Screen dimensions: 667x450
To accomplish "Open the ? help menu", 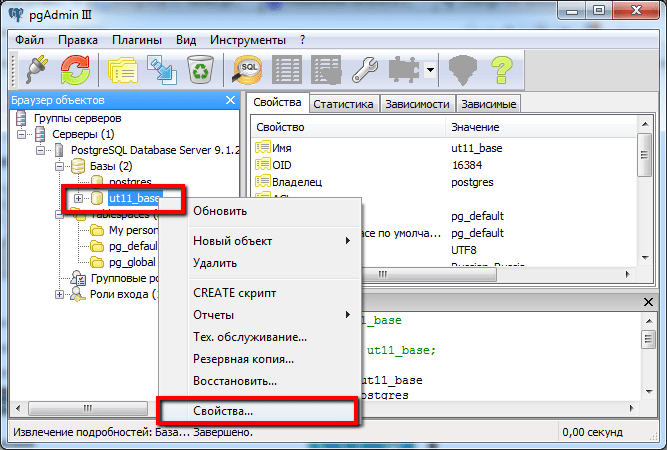I will coord(302,40).
